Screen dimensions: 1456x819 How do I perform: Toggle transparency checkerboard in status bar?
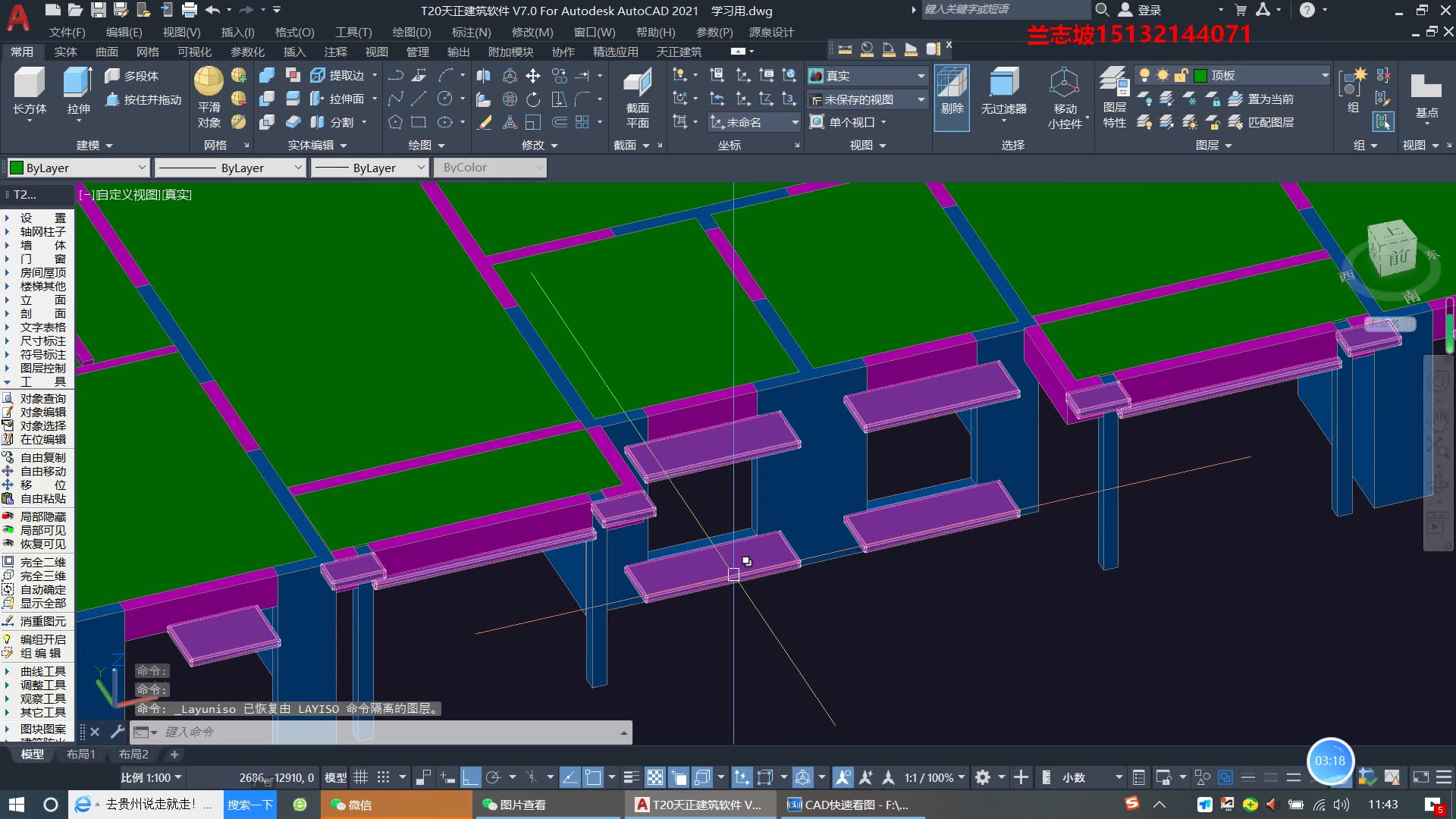[x=655, y=777]
